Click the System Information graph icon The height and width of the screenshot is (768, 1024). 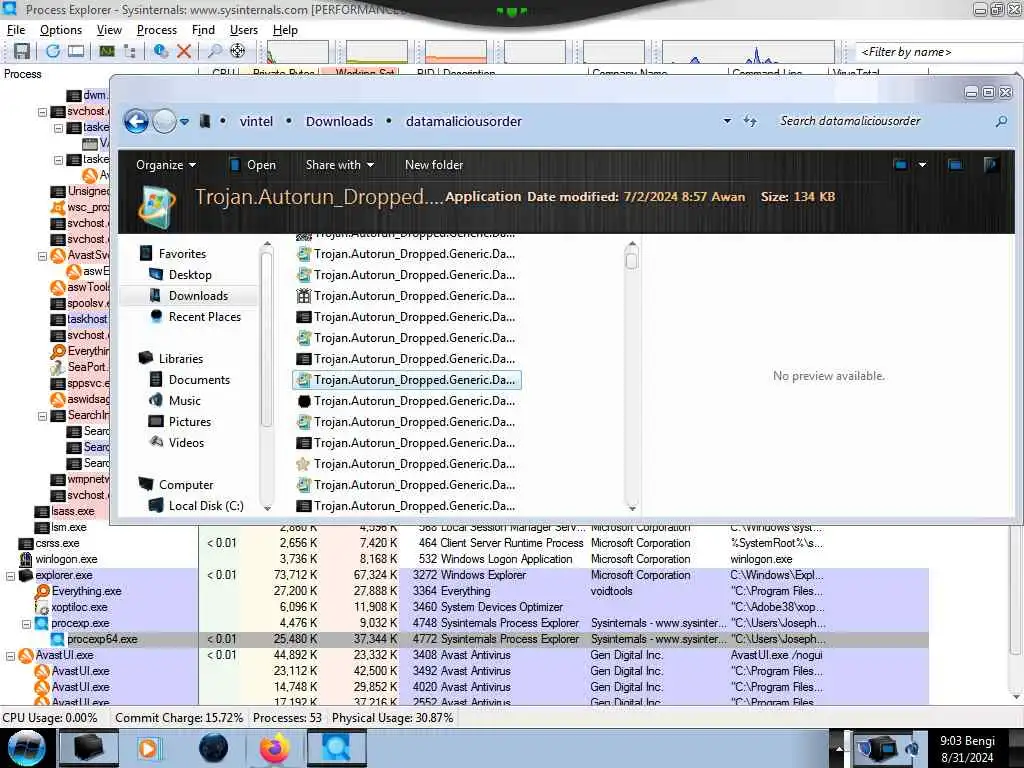click(x=107, y=51)
